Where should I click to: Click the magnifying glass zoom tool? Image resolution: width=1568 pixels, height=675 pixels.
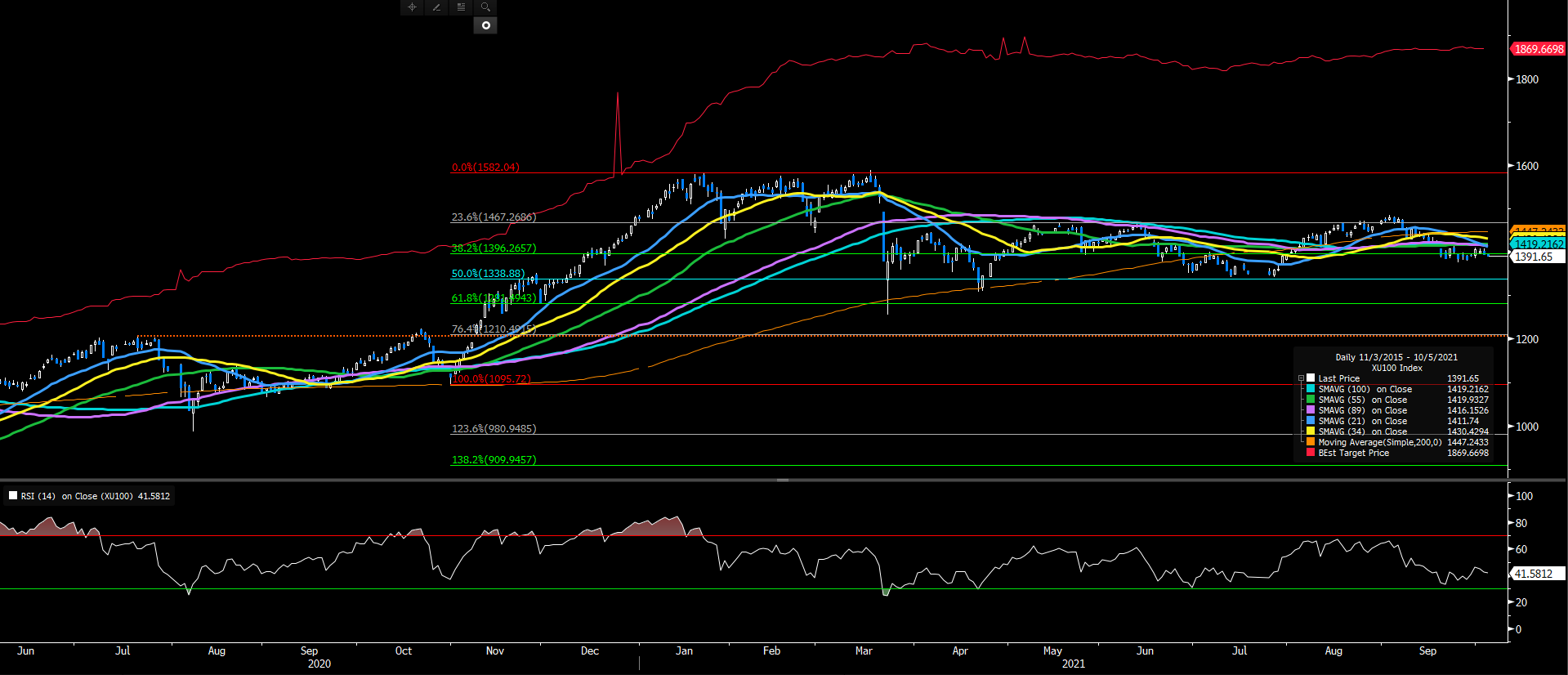(x=485, y=7)
